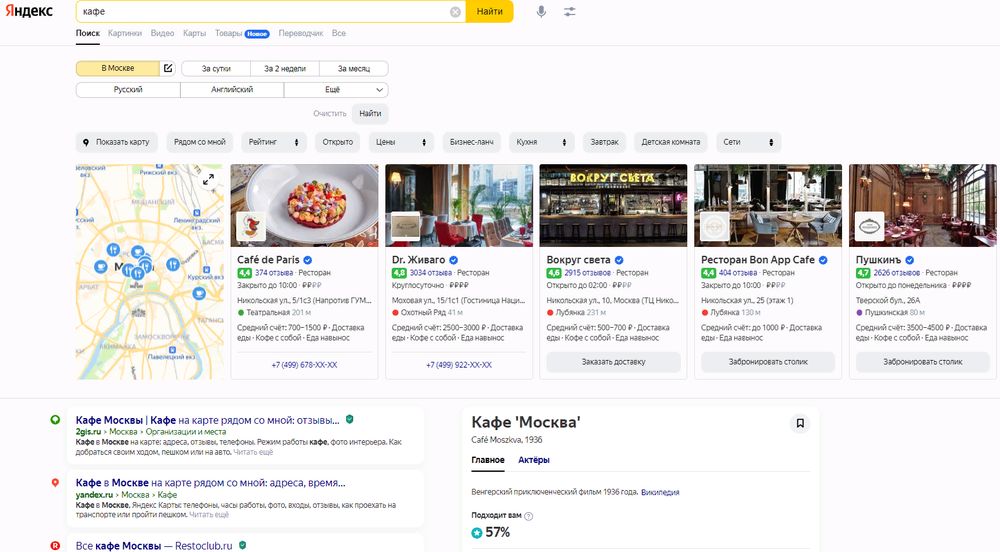Click the Детская комната filter chip
The height and width of the screenshot is (552, 1000).
click(x=670, y=142)
